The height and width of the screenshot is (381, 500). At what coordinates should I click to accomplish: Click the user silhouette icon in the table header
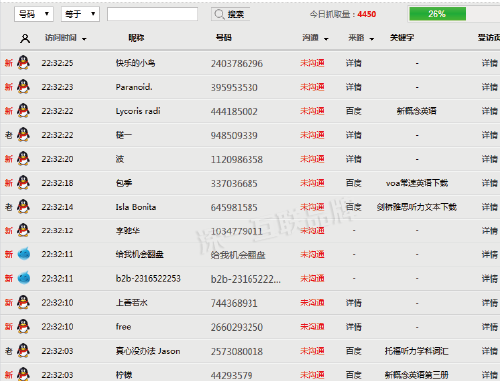25,39
